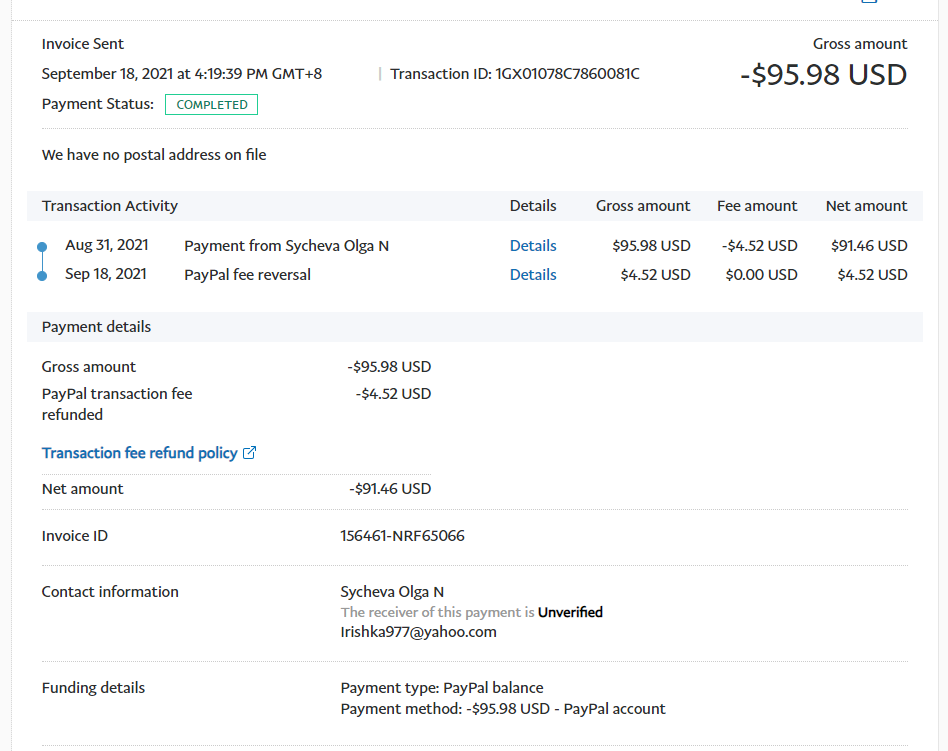Click the partially visible icon at top right
The width and height of the screenshot is (948, 751).
click(x=868, y=2)
